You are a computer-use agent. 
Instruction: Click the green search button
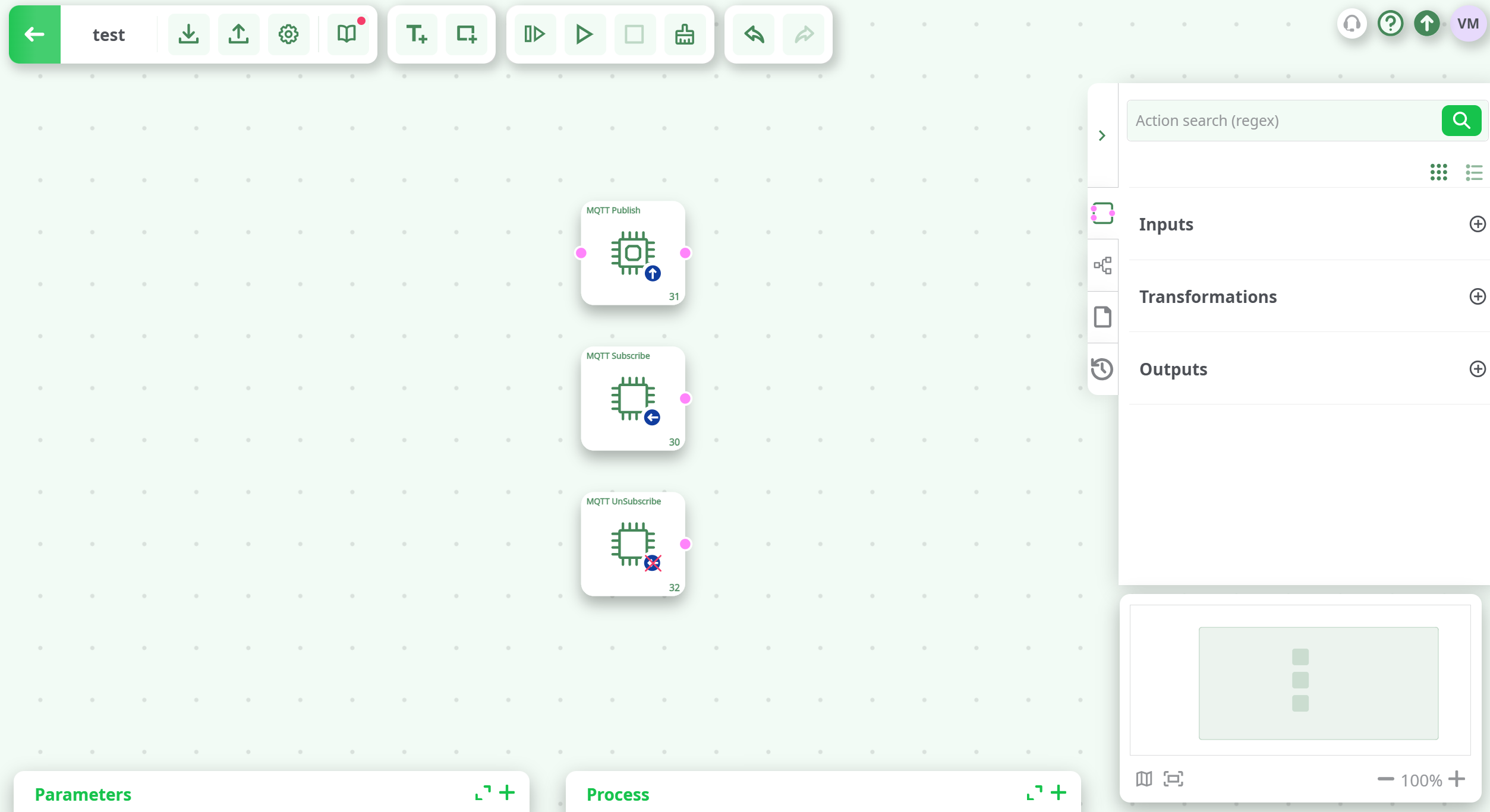coord(1461,121)
